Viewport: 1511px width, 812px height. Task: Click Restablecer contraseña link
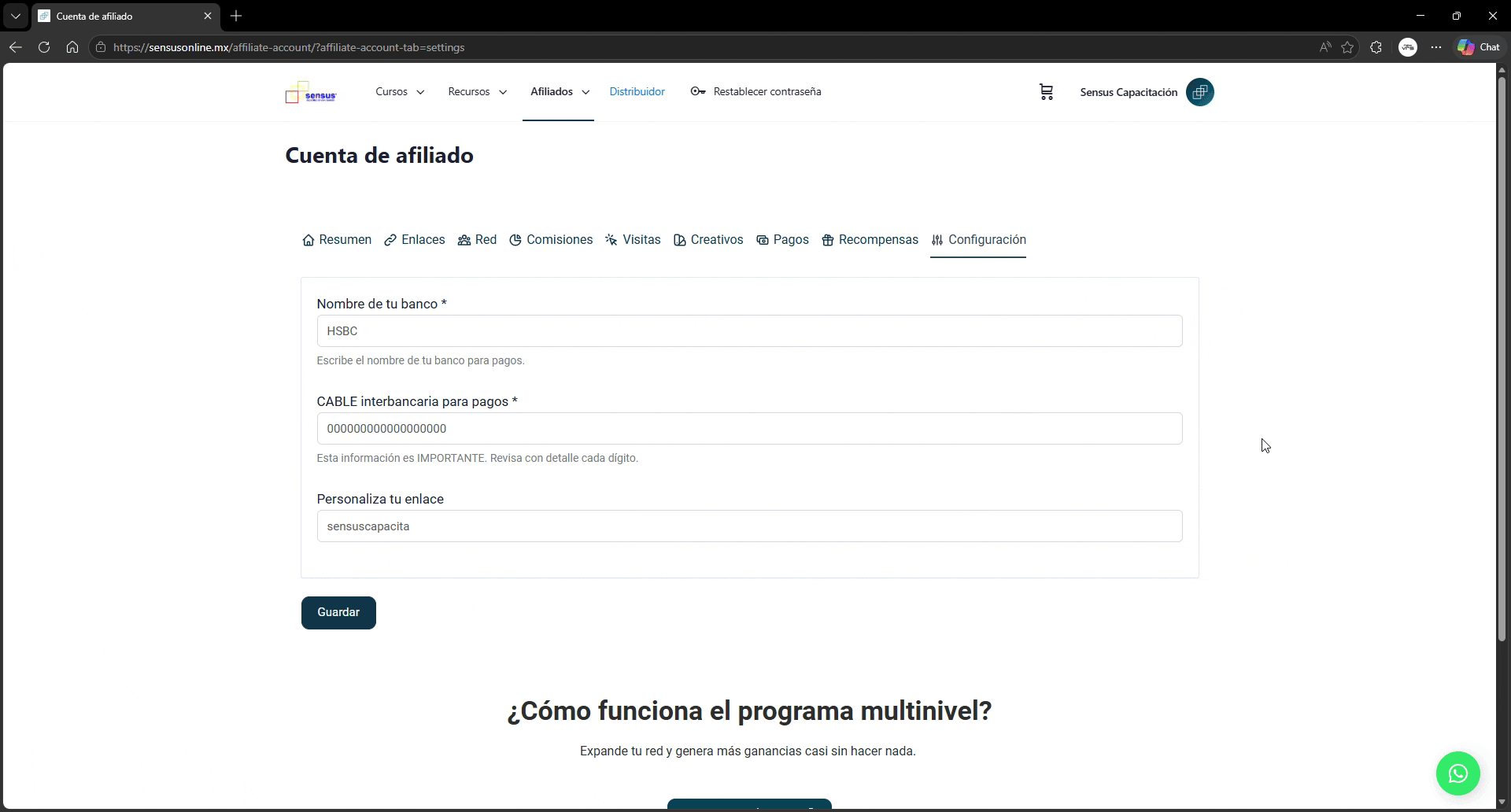[x=755, y=92]
